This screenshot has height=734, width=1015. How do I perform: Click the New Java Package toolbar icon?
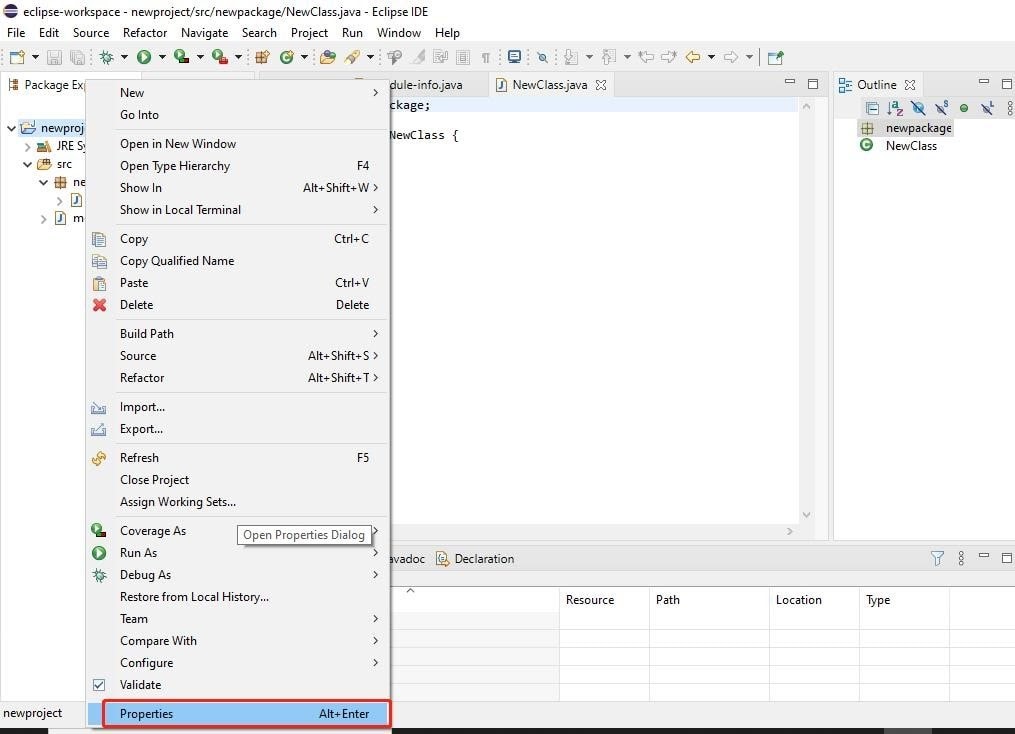(x=263, y=57)
